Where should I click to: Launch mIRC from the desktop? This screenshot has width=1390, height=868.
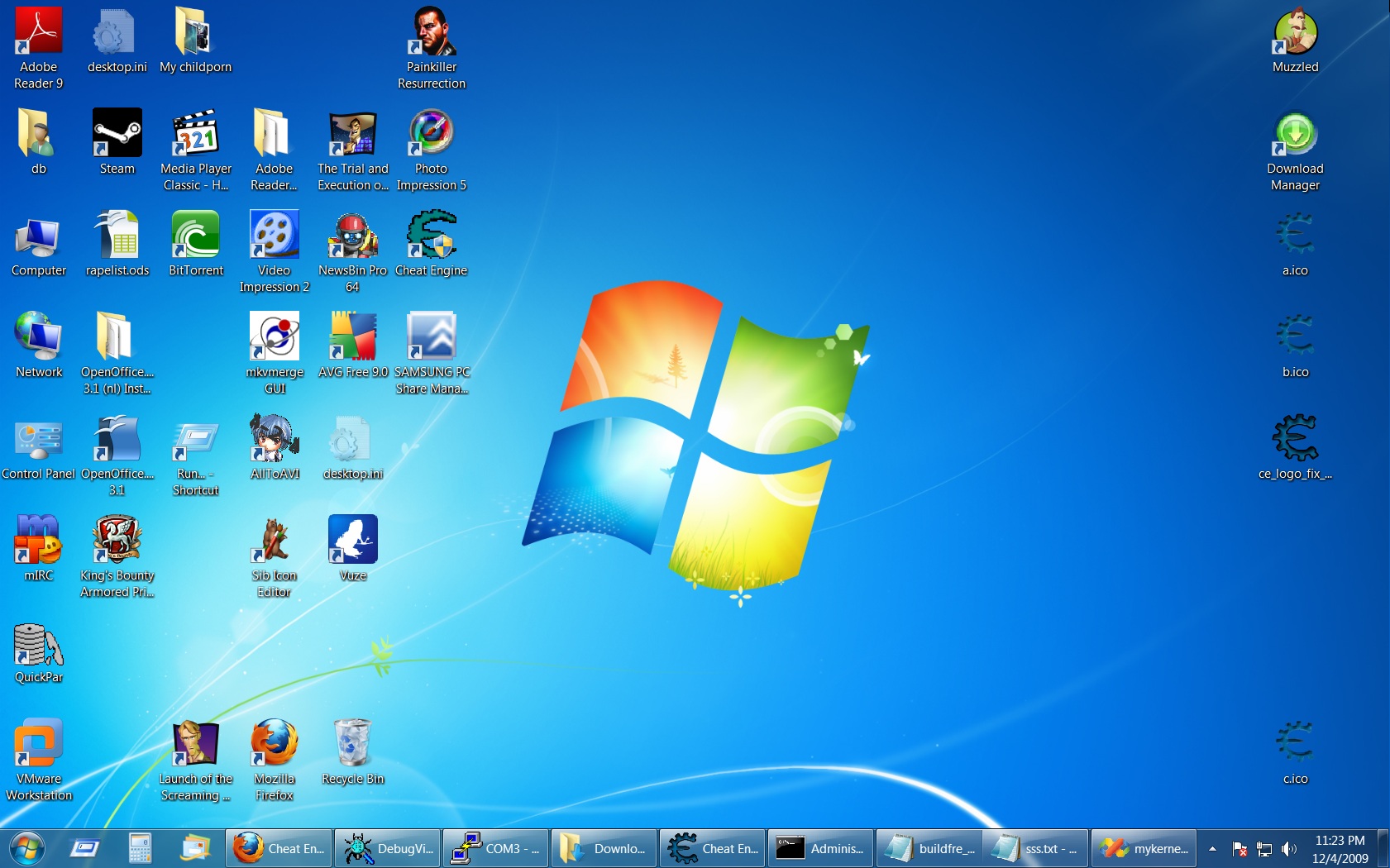(39, 549)
